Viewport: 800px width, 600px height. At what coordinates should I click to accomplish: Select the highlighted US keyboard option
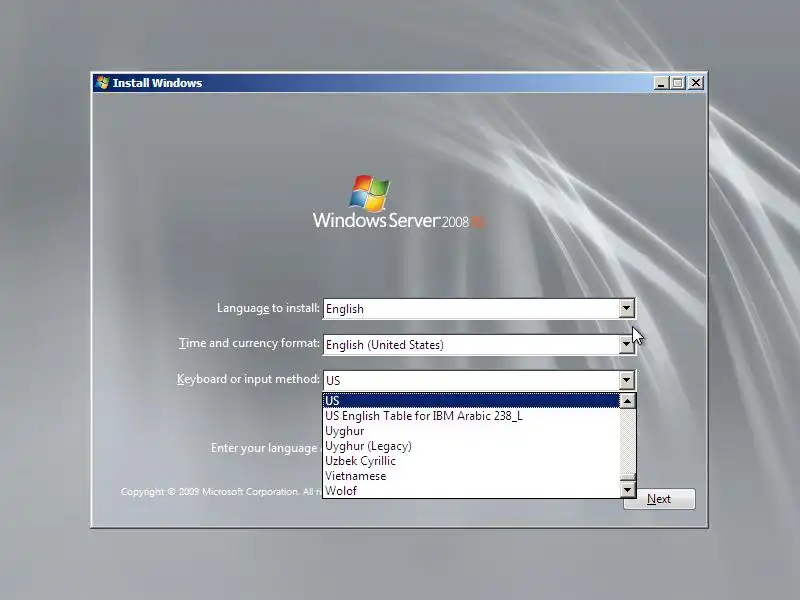[471, 401]
